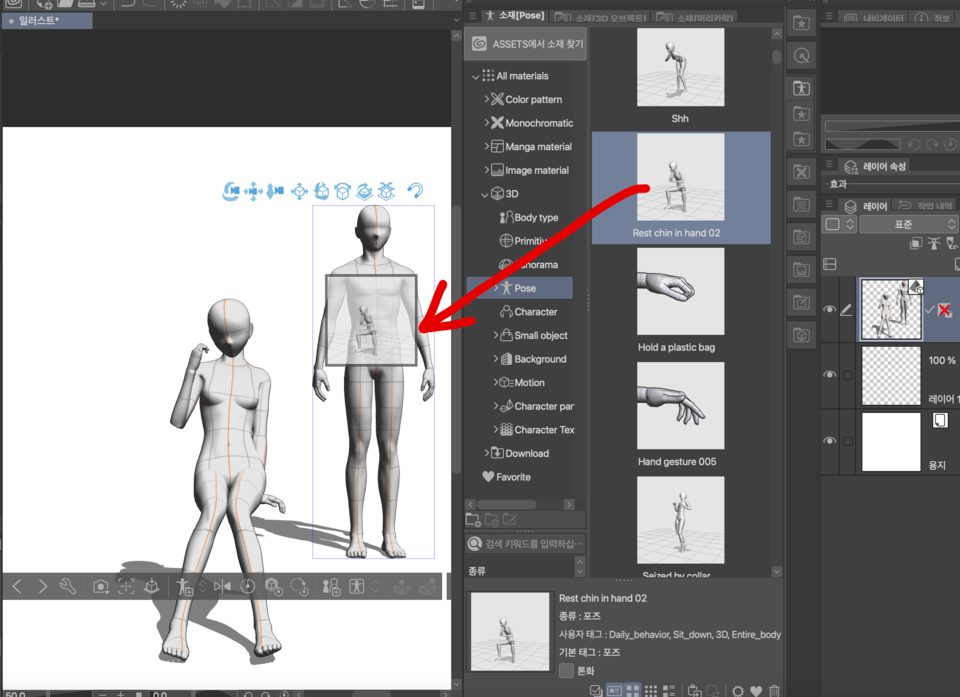
Task: Paste selected material onto canvas icon
Action: click(694, 690)
